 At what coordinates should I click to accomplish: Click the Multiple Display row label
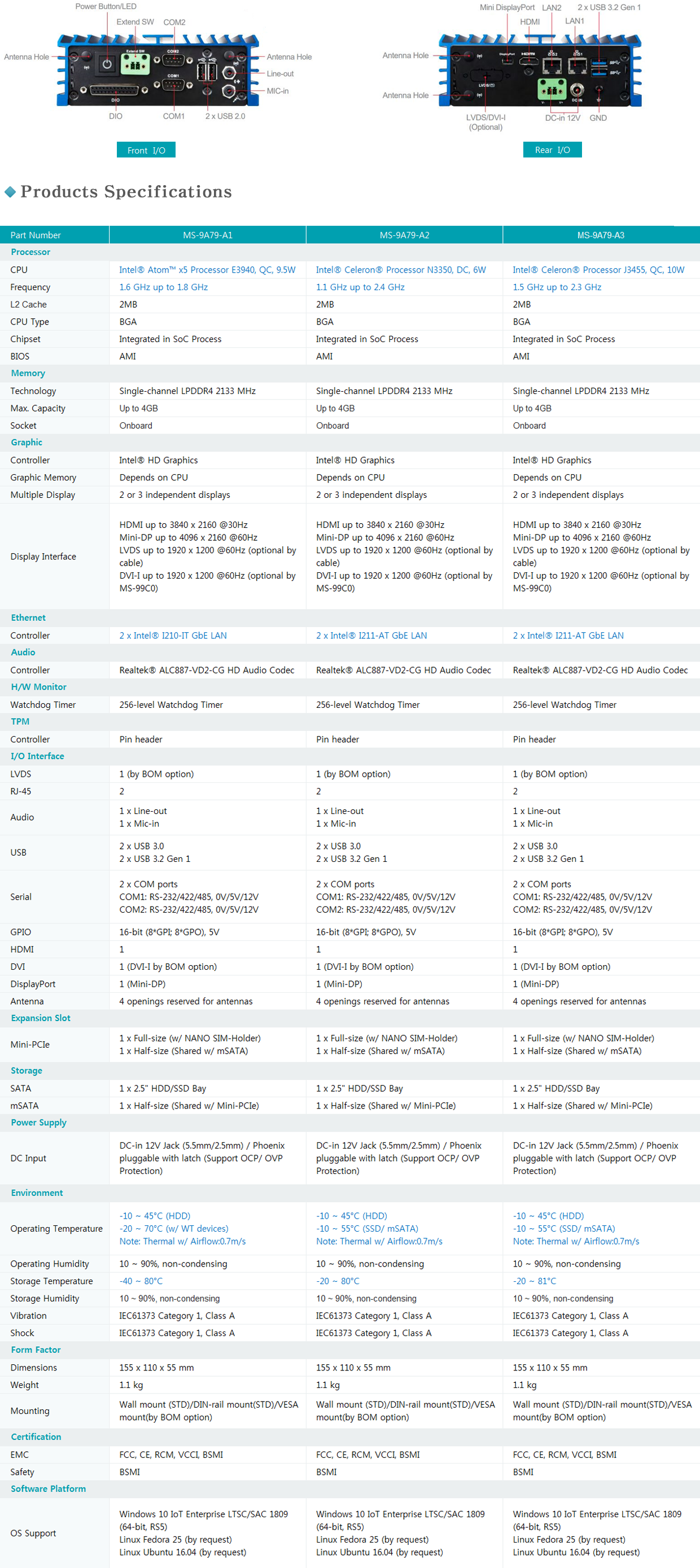coord(43,495)
